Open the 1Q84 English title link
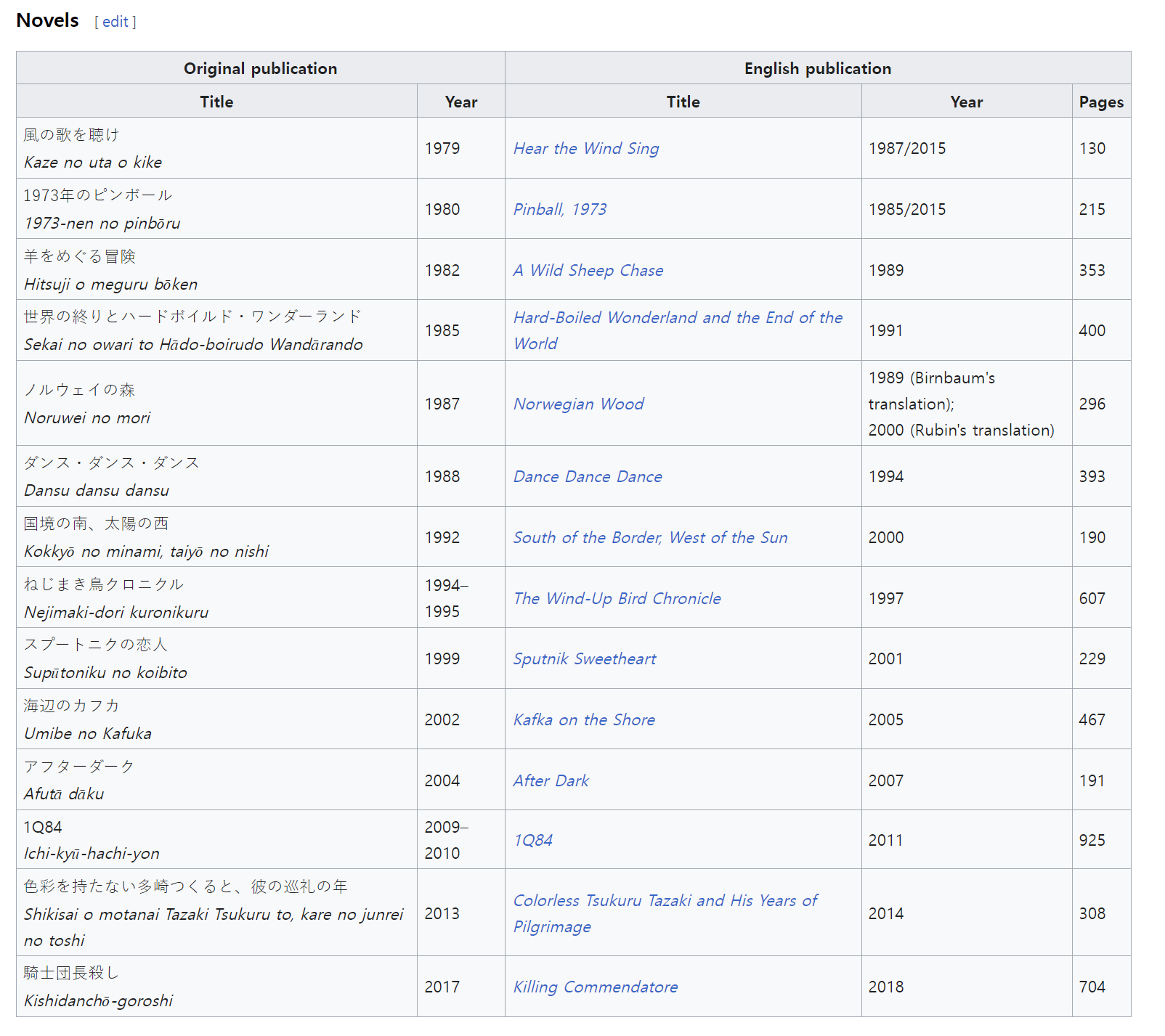Image resolution: width=1165 pixels, height=1036 pixels. tap(533, 840)
